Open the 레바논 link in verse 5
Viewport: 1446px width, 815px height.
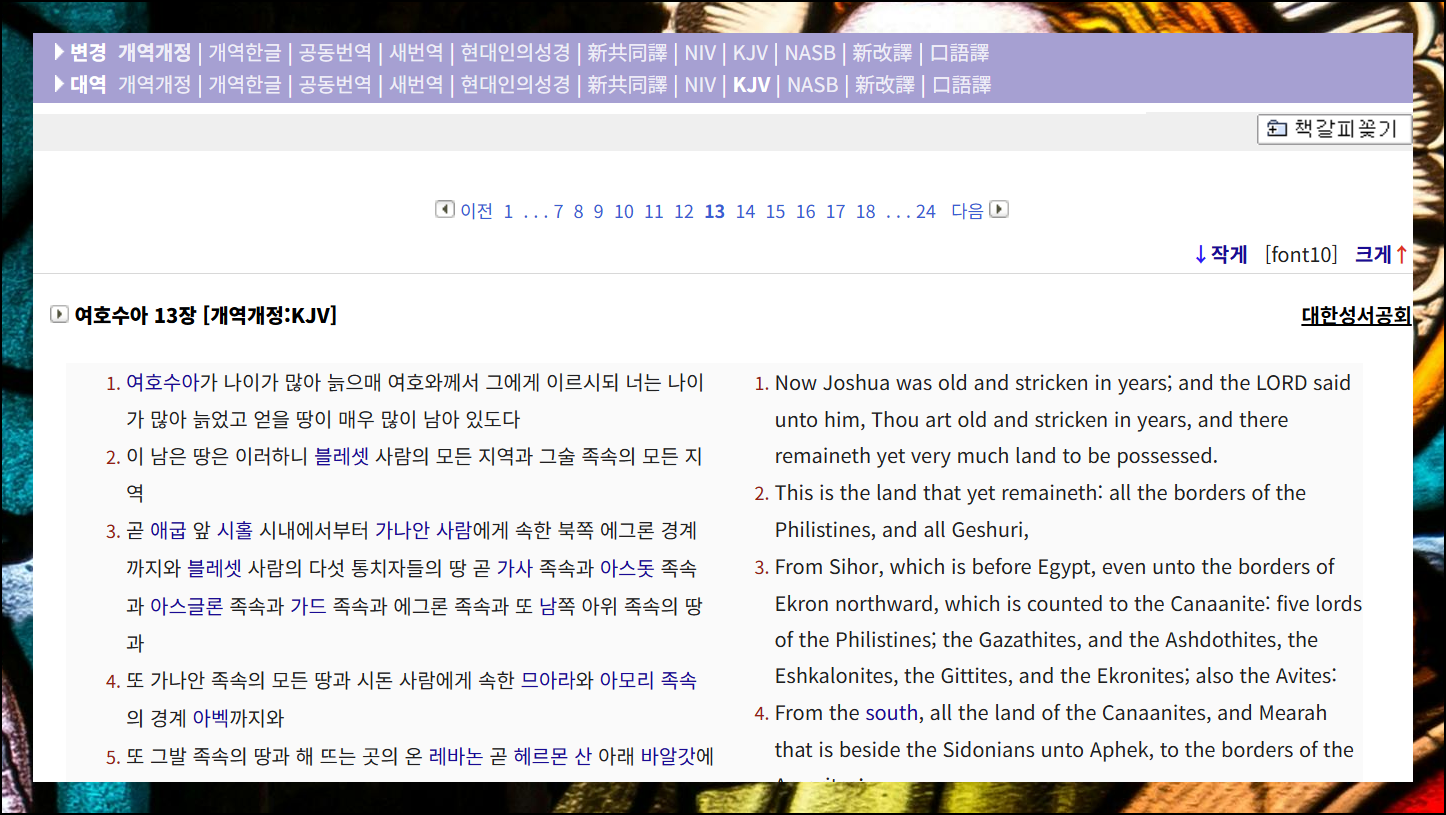[x=456, y=756]
